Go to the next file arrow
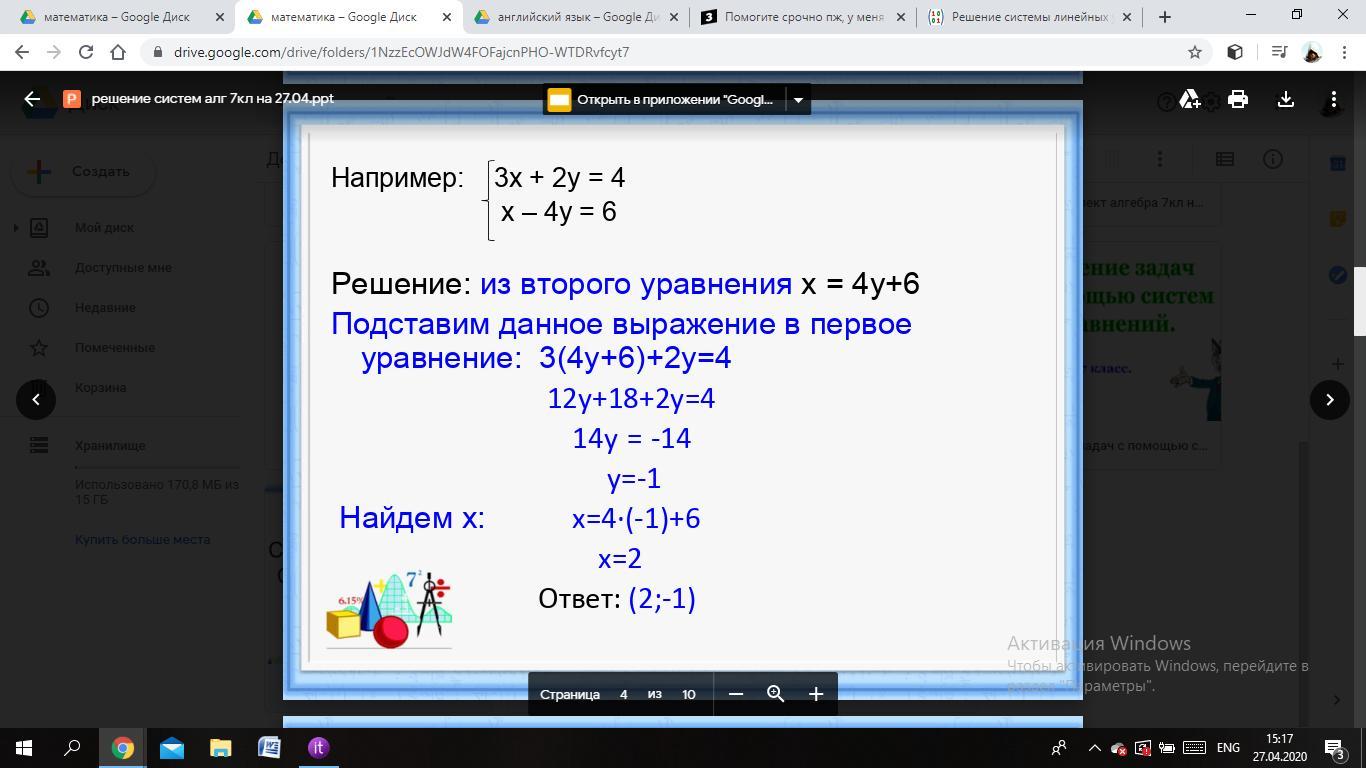Viewport: 1366px width, 768px height. [1330, 400]
